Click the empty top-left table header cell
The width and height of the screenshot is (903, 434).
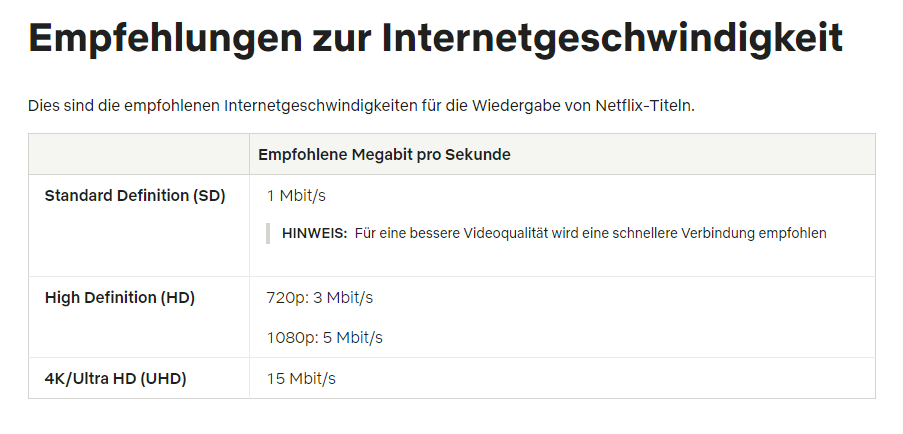click(139, 154)
